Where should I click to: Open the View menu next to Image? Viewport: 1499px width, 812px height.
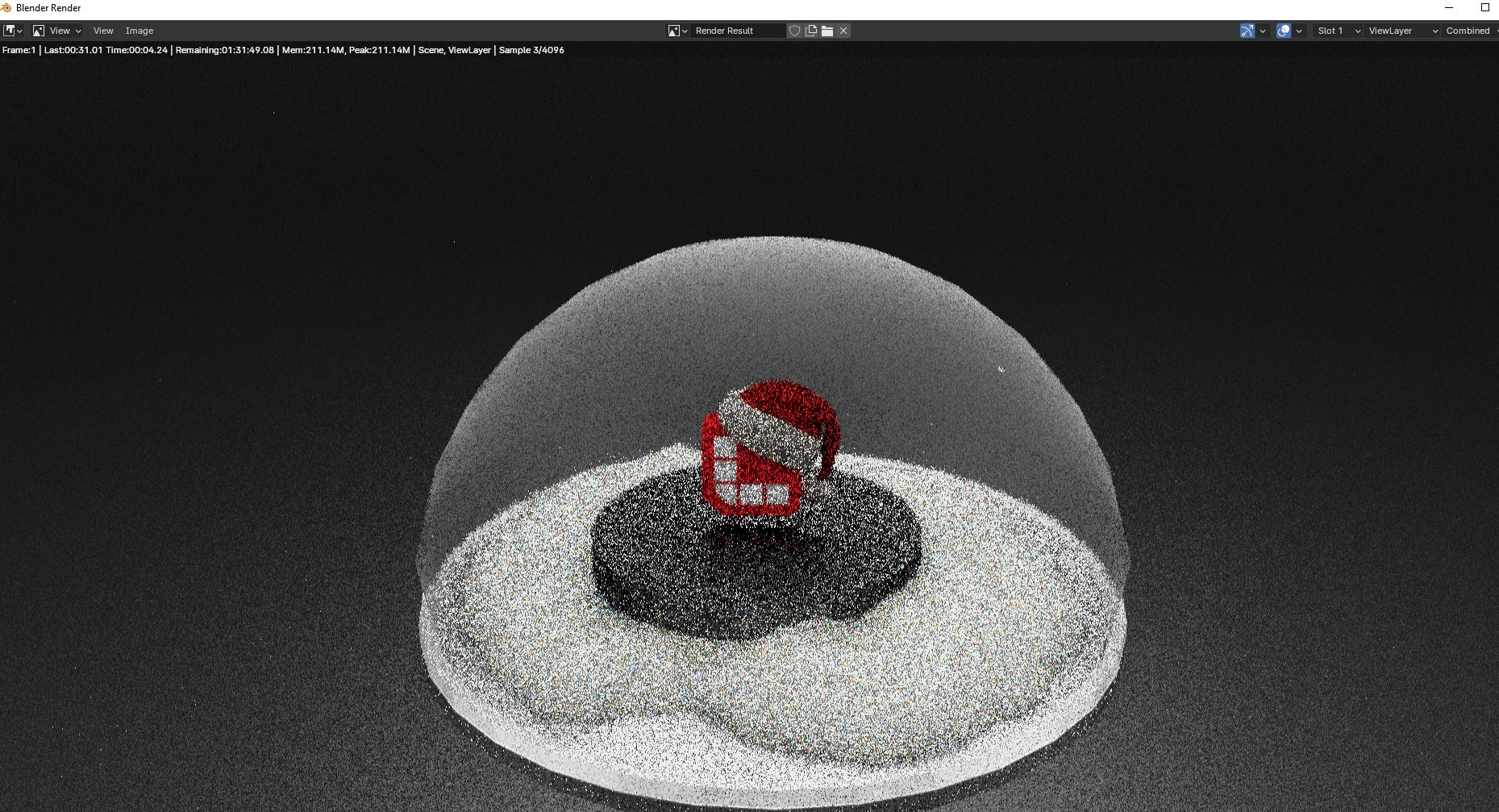103,31
